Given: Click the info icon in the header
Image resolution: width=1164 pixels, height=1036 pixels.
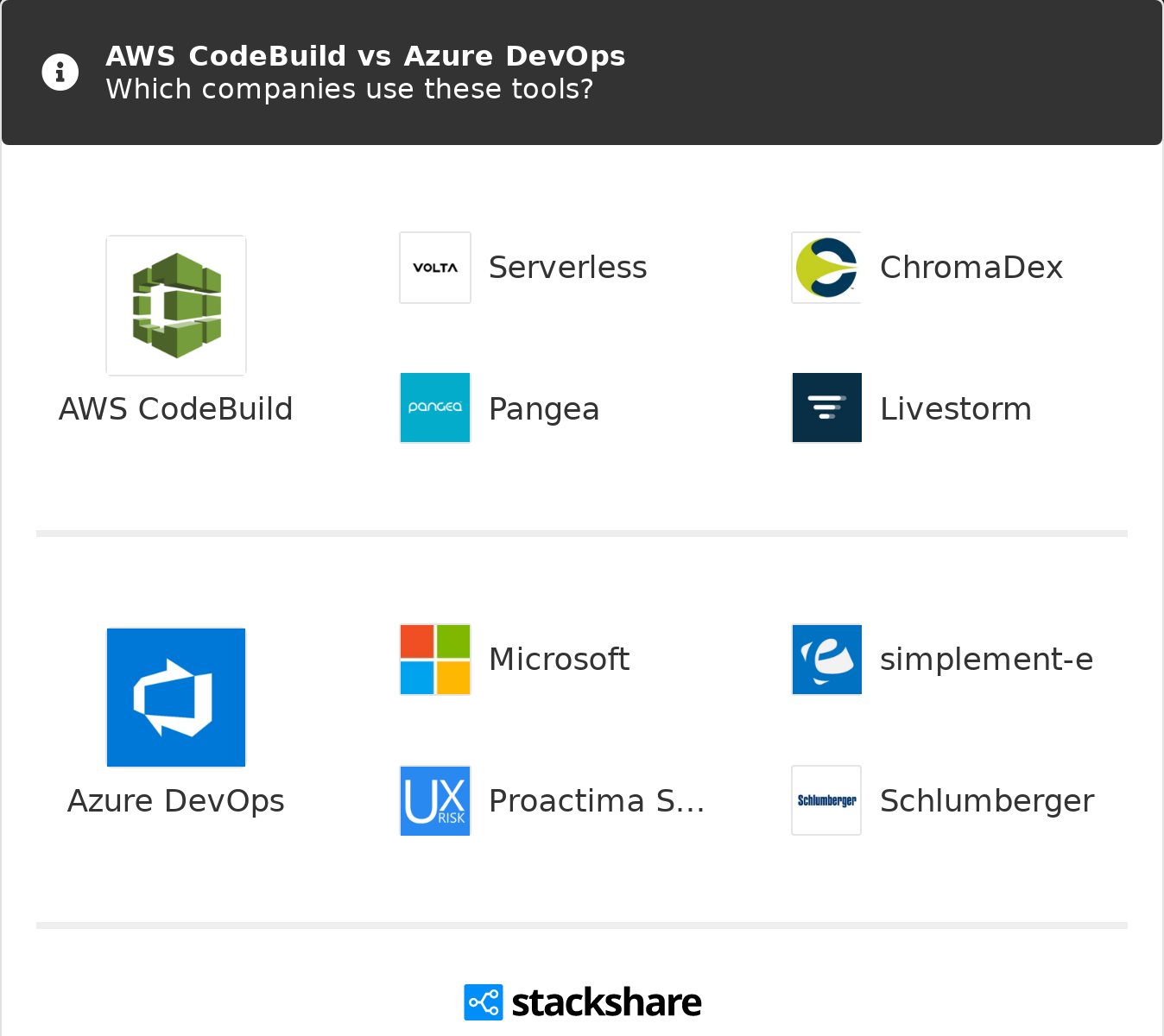Looking at the screenshot, I should click(60, 73).
